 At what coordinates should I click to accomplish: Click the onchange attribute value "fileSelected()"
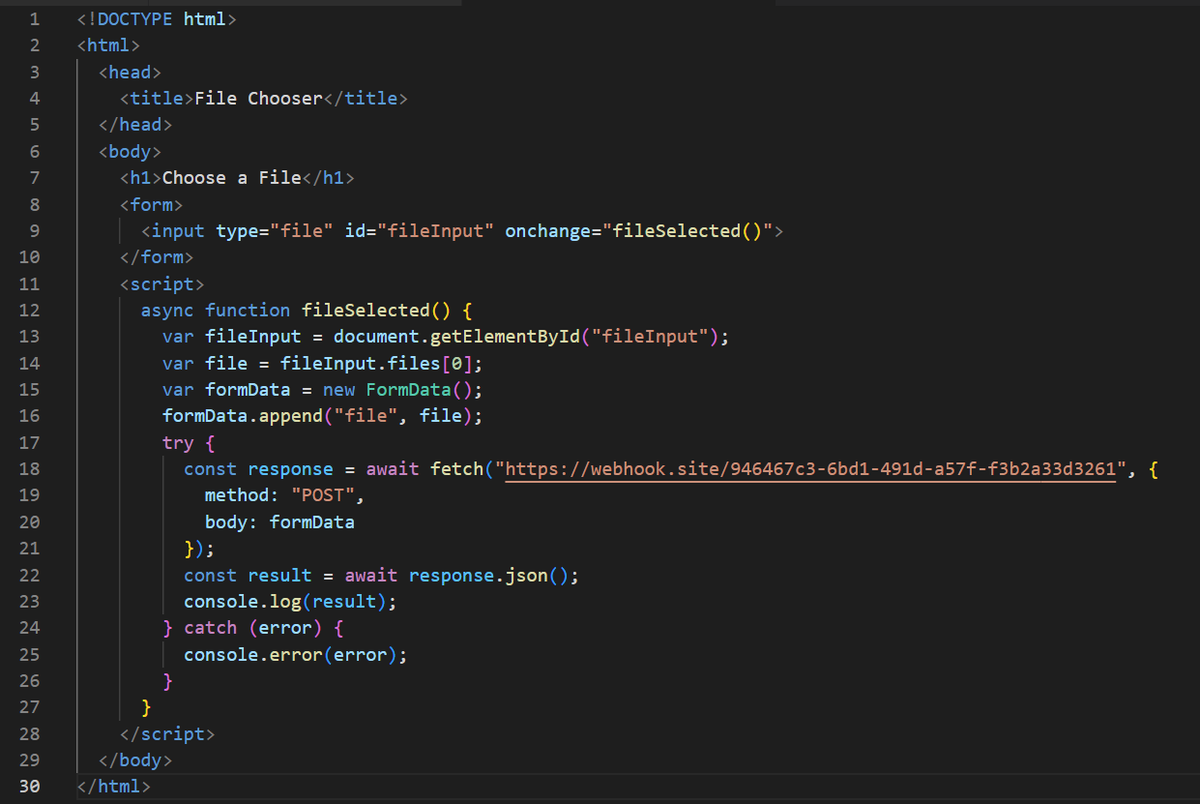pos(689,231)
